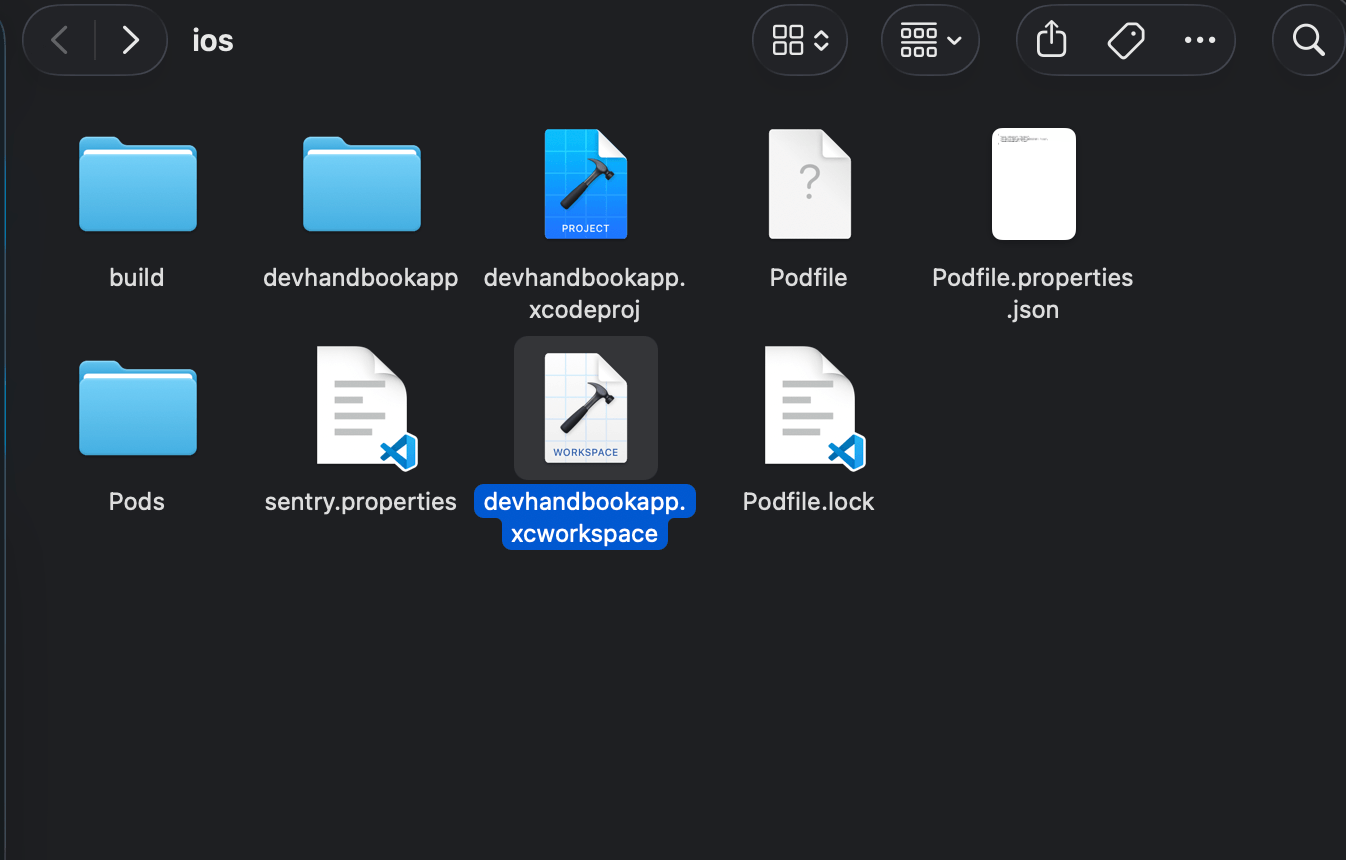Screen dimensions: 1346x860
Task: Open the Share button in the toolbar
Action: [1050, 40]
